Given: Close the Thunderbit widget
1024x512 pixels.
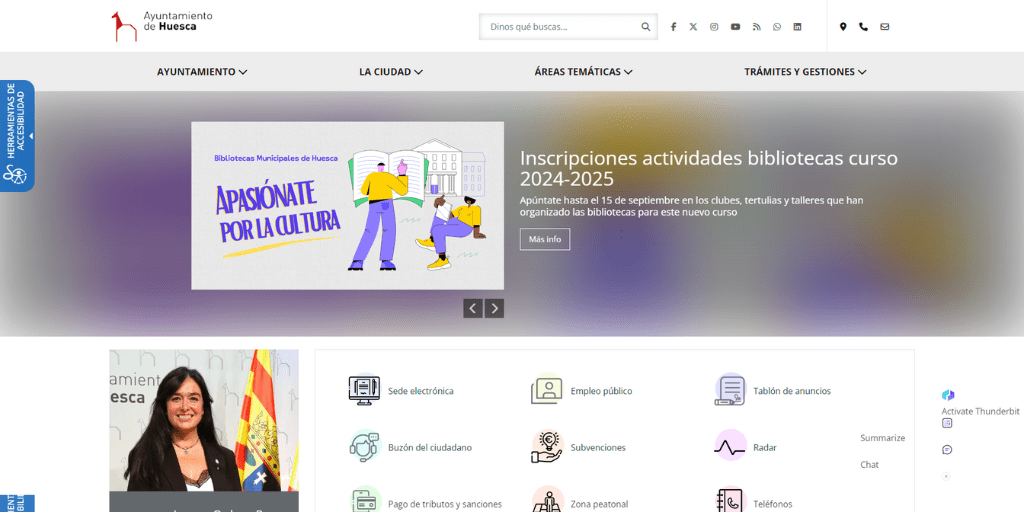Looking at the screenshot, I should point(946,476).
